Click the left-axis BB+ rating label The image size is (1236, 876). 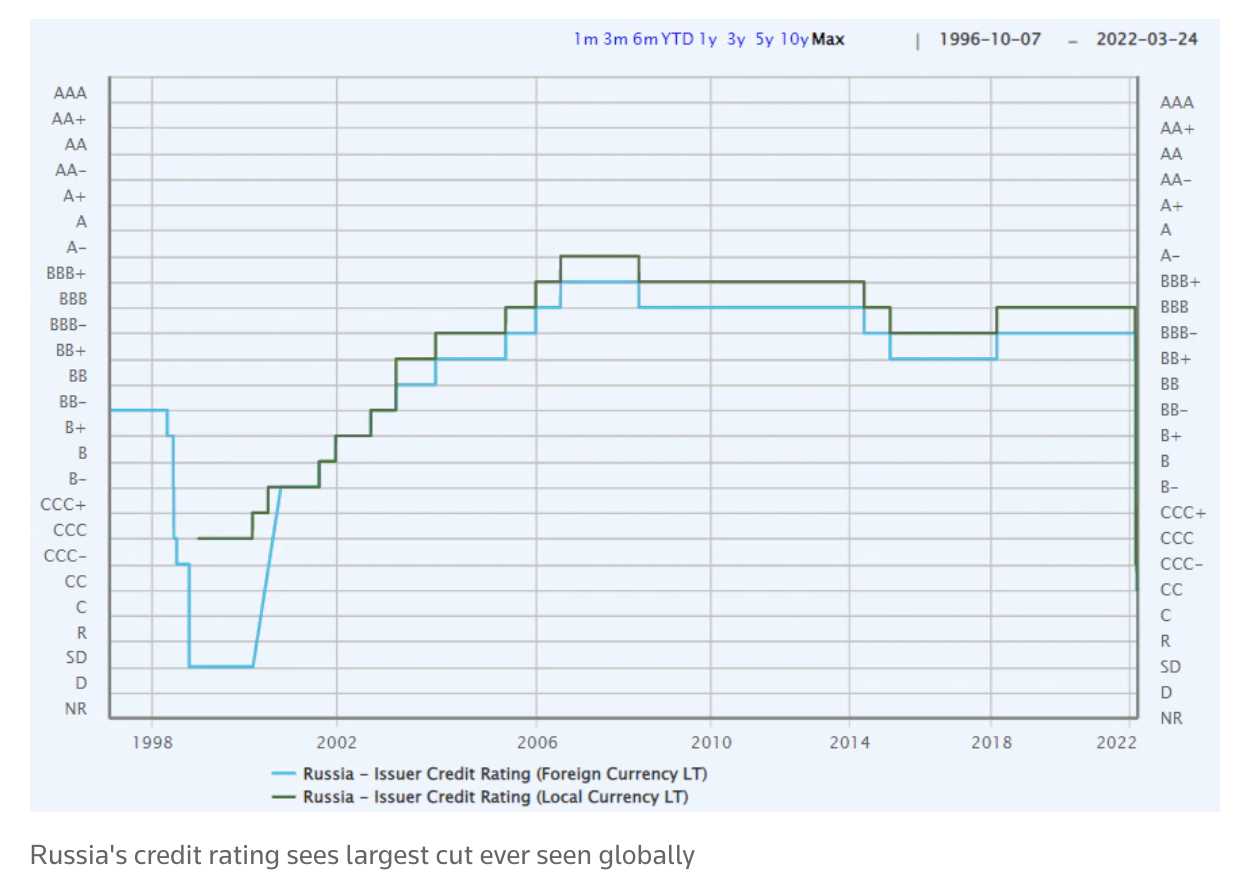click(71, 351)
